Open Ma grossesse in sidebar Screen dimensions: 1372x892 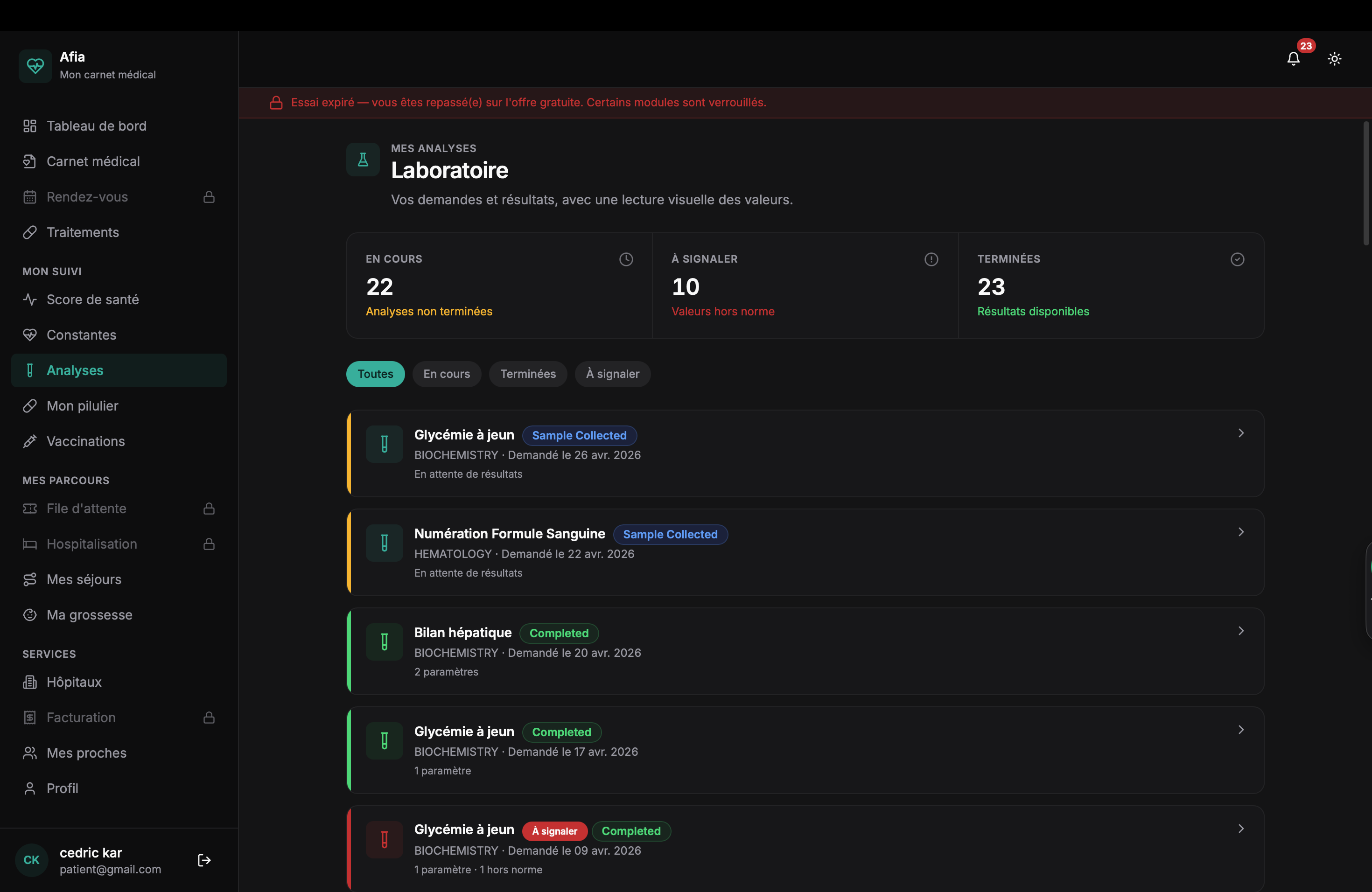click(119, 615)
